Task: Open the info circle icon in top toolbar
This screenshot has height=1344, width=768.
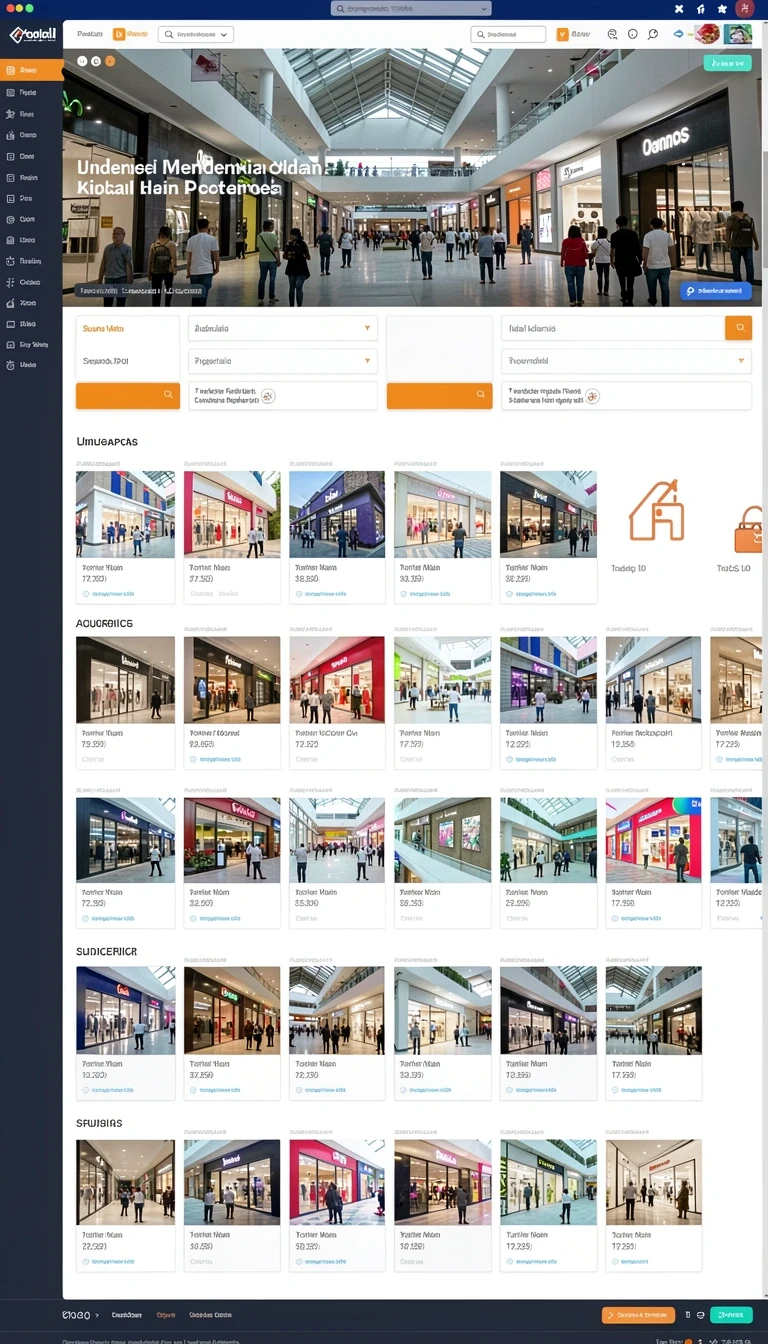Action: tap(633, 34)
